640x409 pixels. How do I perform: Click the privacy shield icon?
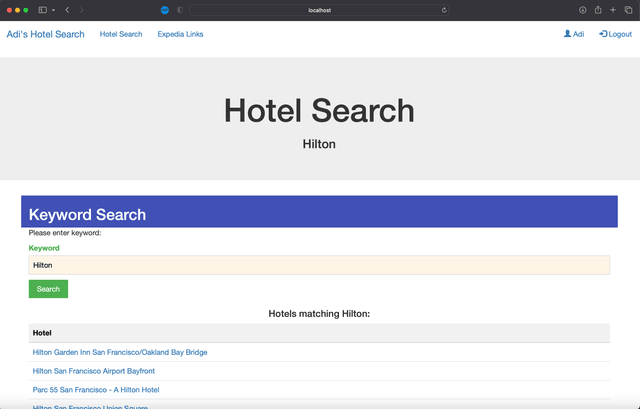point(180,10)
